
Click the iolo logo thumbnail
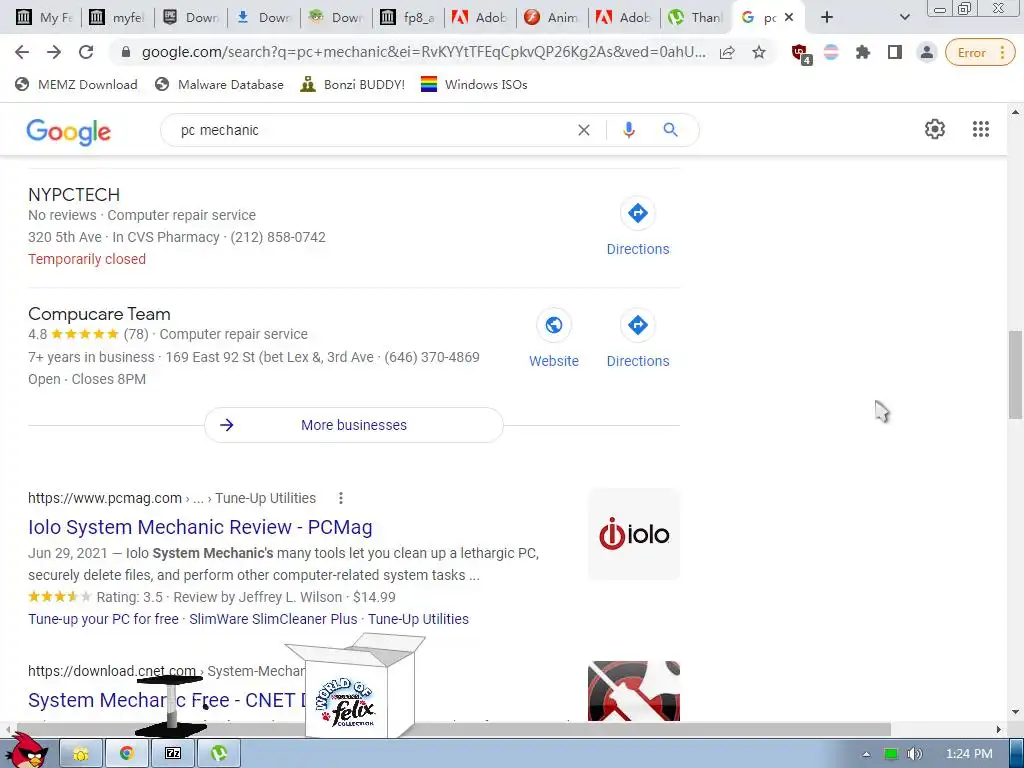[x=633, y=534]
